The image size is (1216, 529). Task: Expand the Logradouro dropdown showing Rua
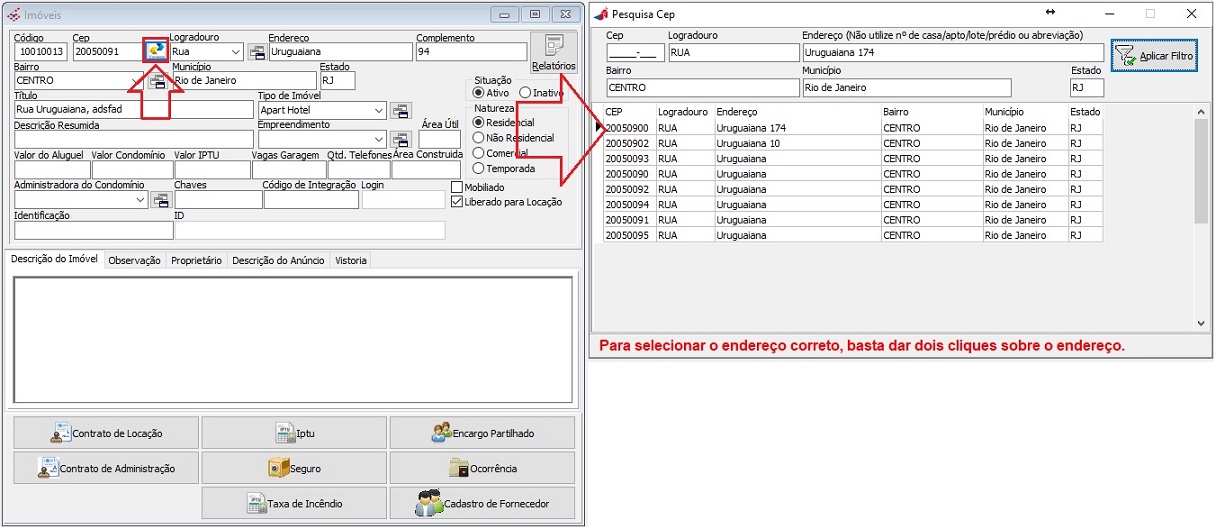(x=236, y=52)
